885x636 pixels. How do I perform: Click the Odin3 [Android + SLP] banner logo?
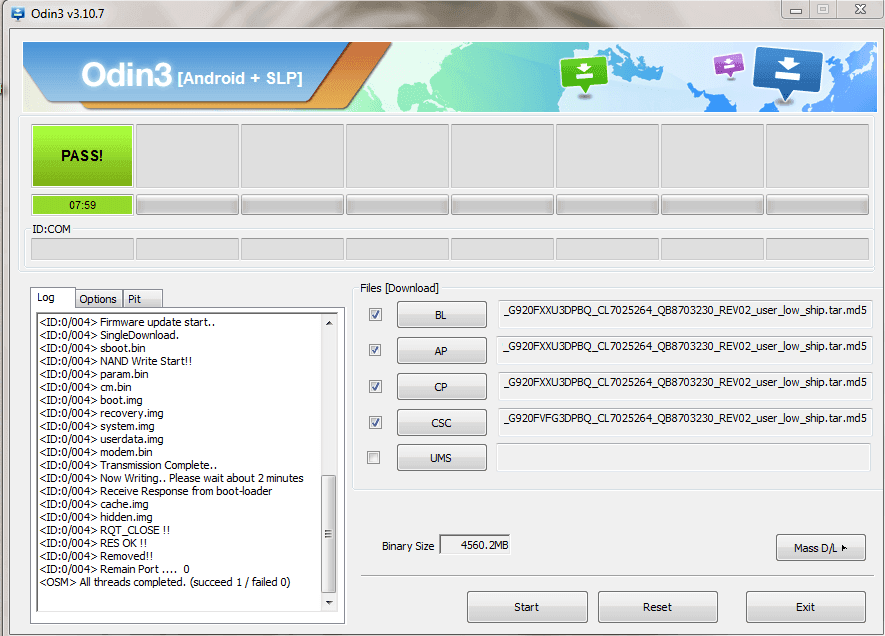[192, 75]
